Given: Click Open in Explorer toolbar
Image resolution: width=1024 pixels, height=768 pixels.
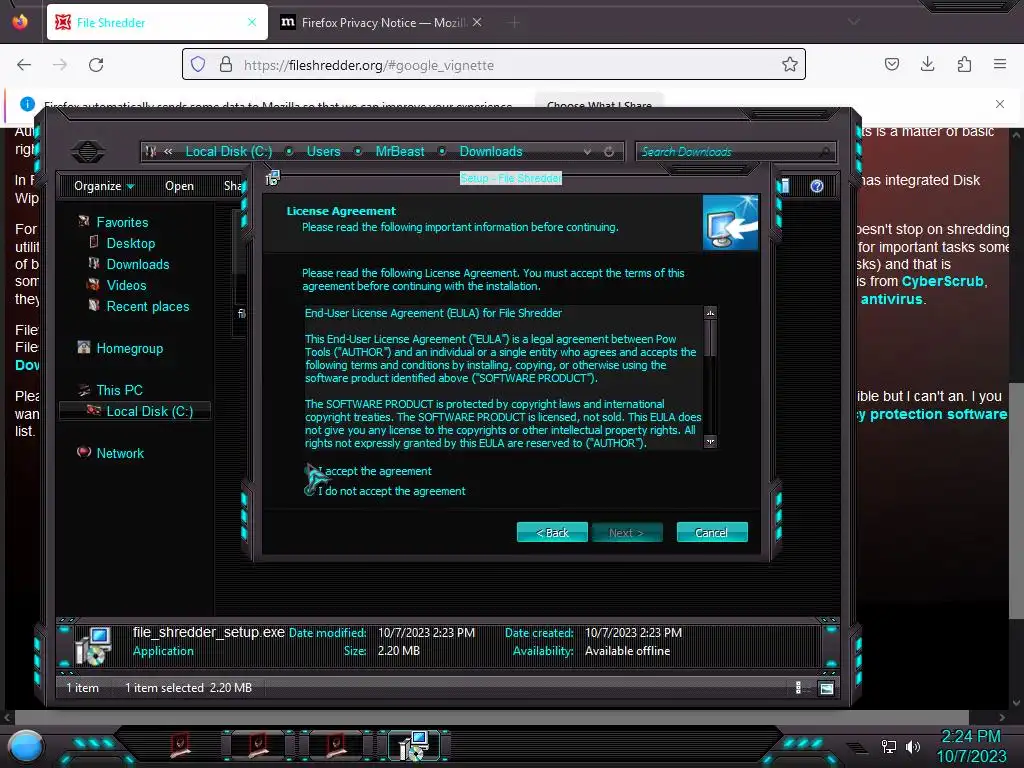Looking at the screenshot, I should (x=179, y=186).
